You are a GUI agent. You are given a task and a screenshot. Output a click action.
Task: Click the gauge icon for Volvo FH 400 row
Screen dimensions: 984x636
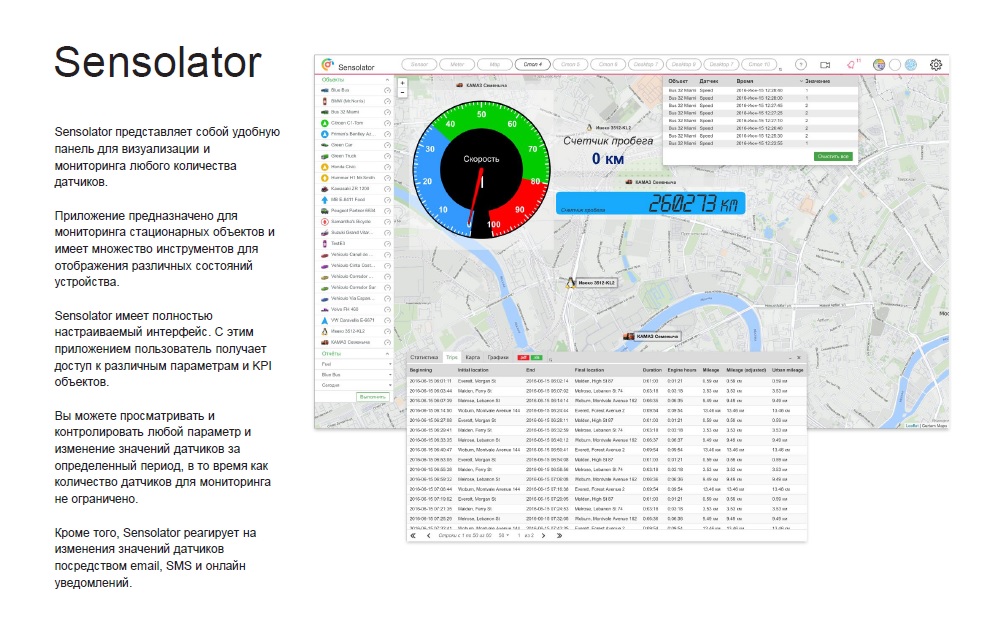[387, 310]
